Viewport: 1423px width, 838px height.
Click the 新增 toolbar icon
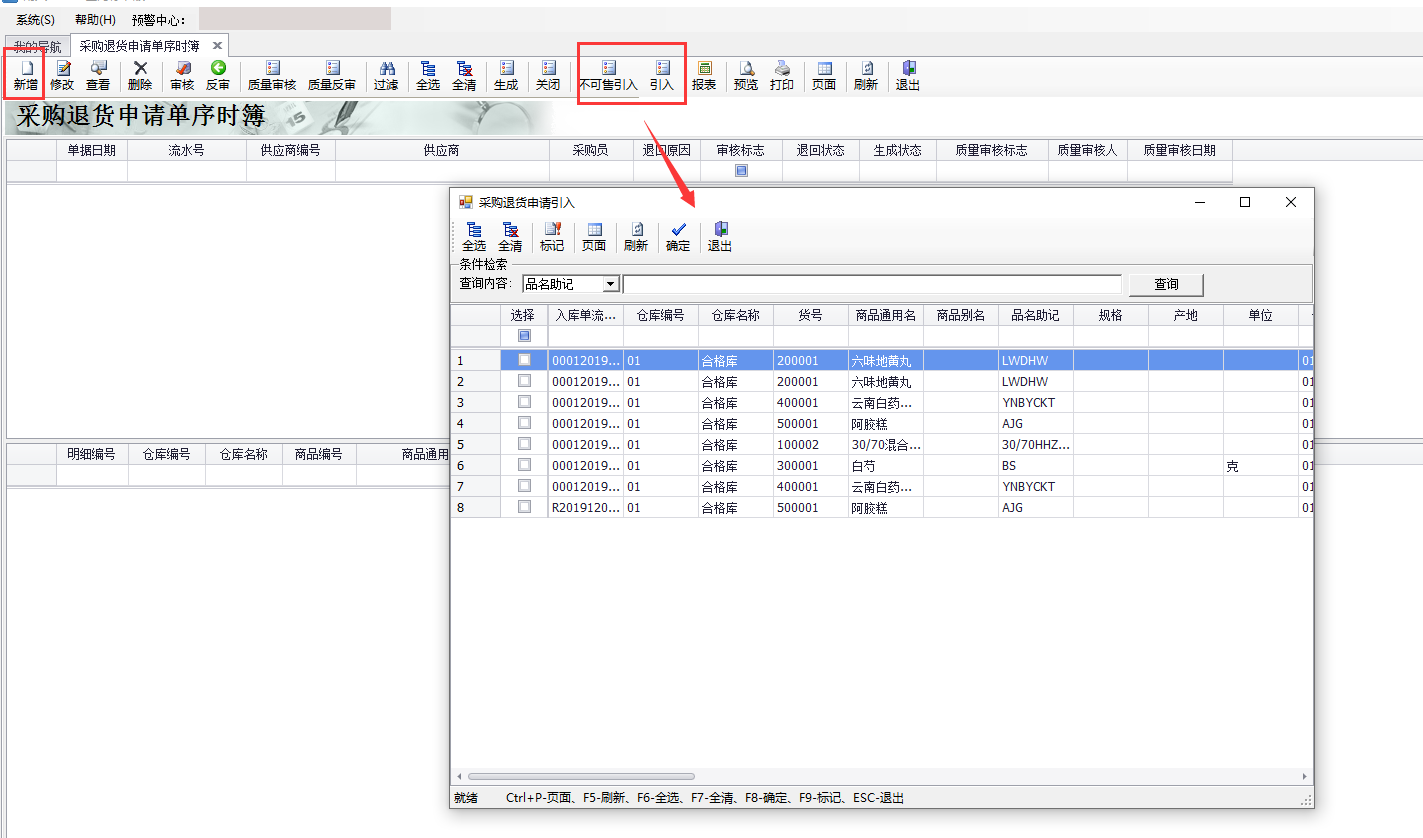(x=26, y=76)
